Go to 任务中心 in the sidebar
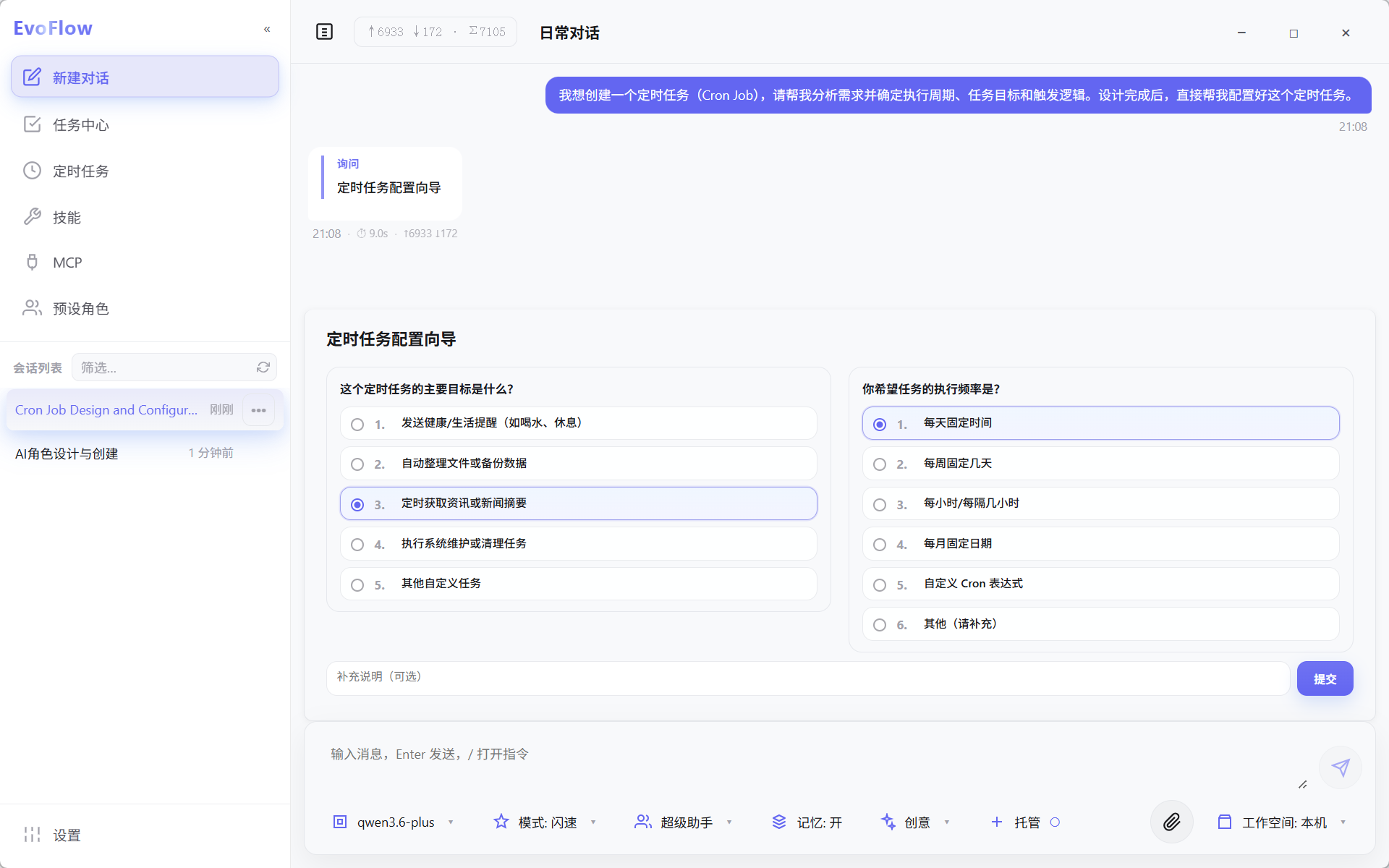1389x868 pixels. click(145, 124)
